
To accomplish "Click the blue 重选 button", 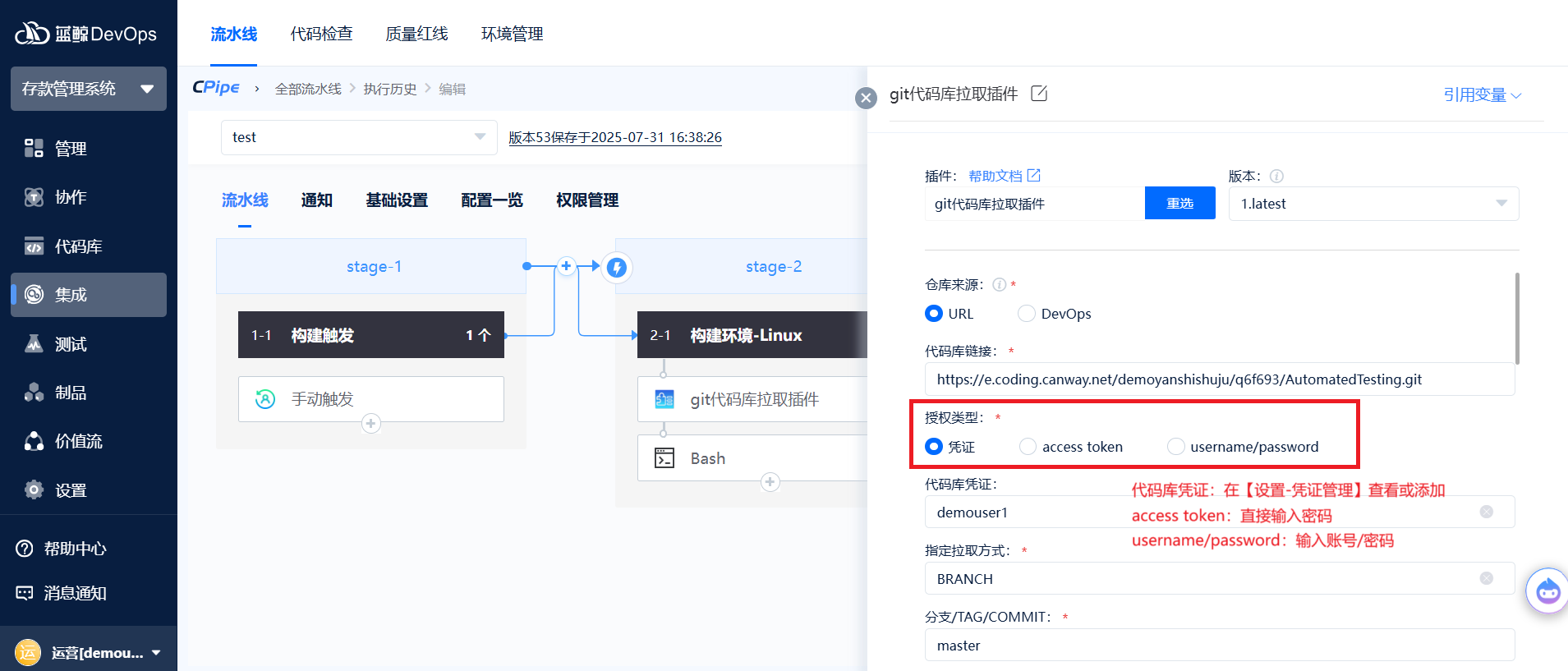I will [1179, 204].
